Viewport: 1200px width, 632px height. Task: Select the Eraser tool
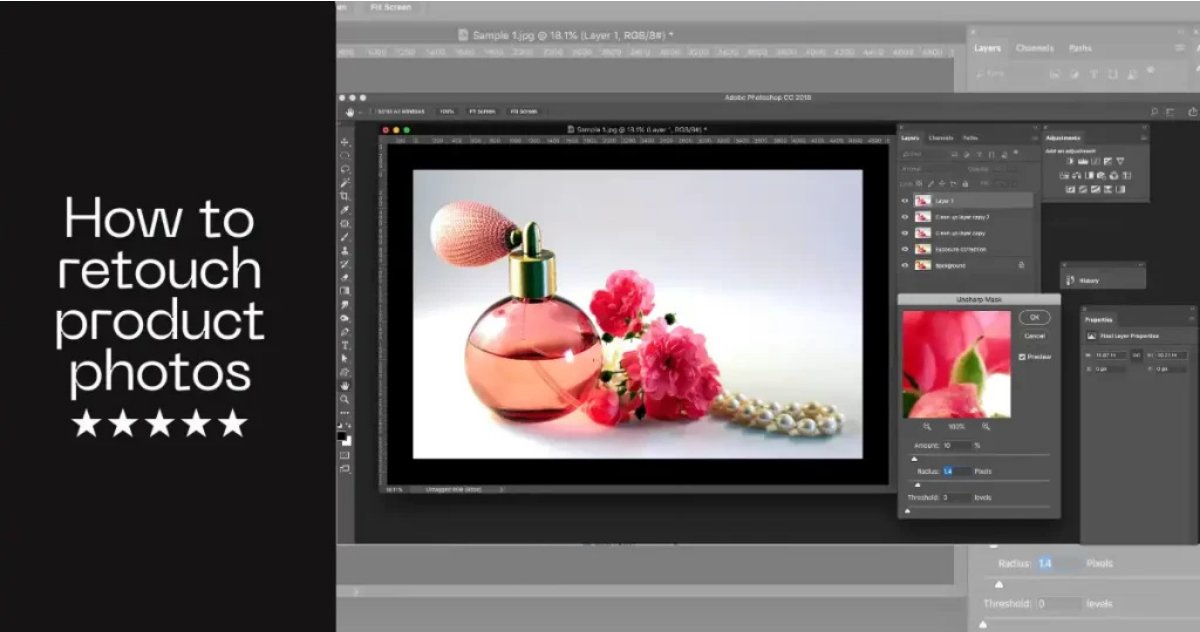pyautogui.click(x=345, y=277)
